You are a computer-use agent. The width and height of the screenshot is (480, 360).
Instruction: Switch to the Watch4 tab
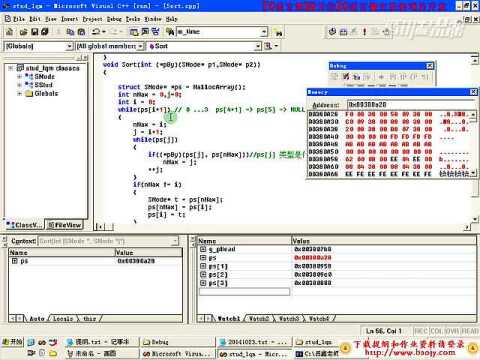(x=319, y=319)
